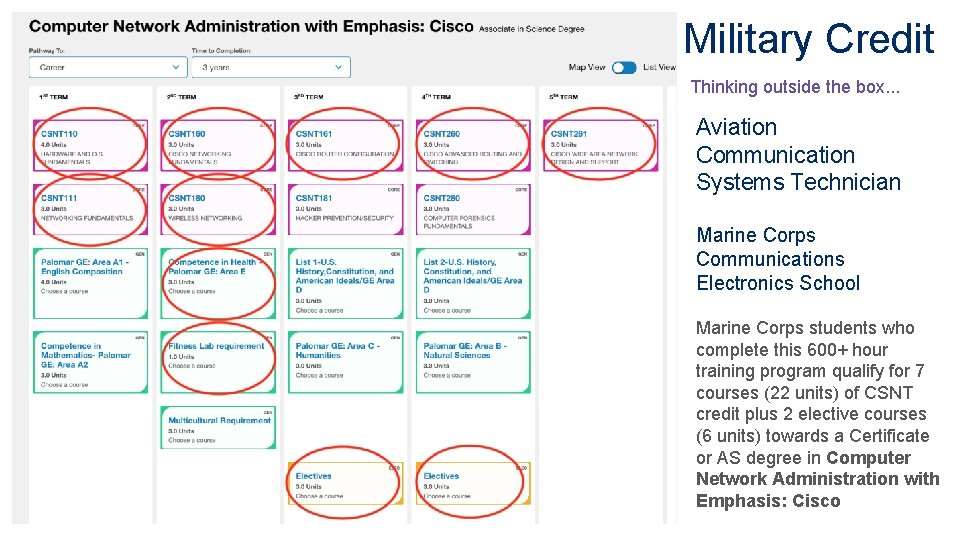Click the Marine Corps Communications Electronics School text
960x540 pixels.
(x=778, y=259)
